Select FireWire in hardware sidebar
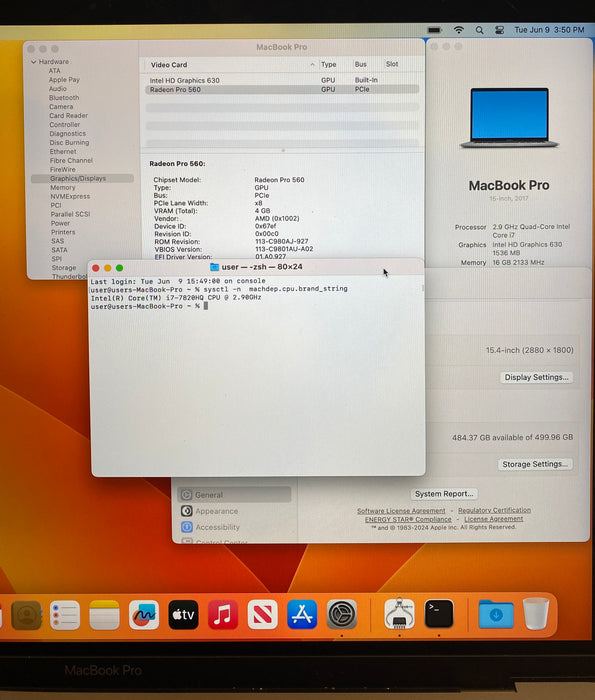This screenshot has width=595, height=700. tap(62, 170)
